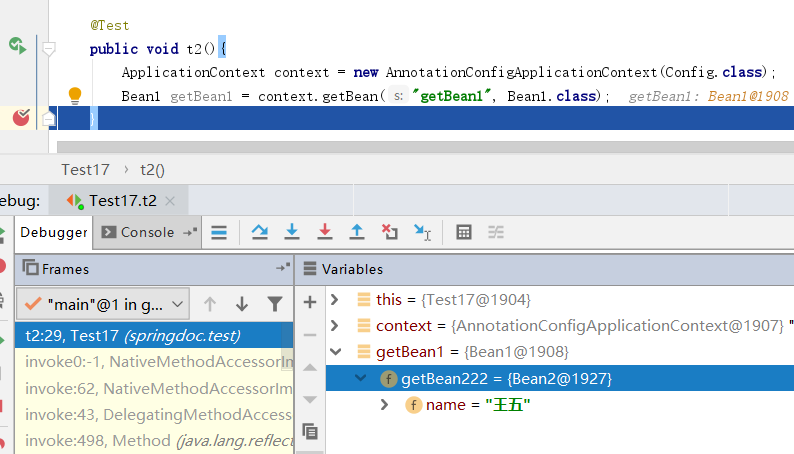This screenshot has height=454, width=794.
Task: Click the Step Into button
Action: click(292, 232)
